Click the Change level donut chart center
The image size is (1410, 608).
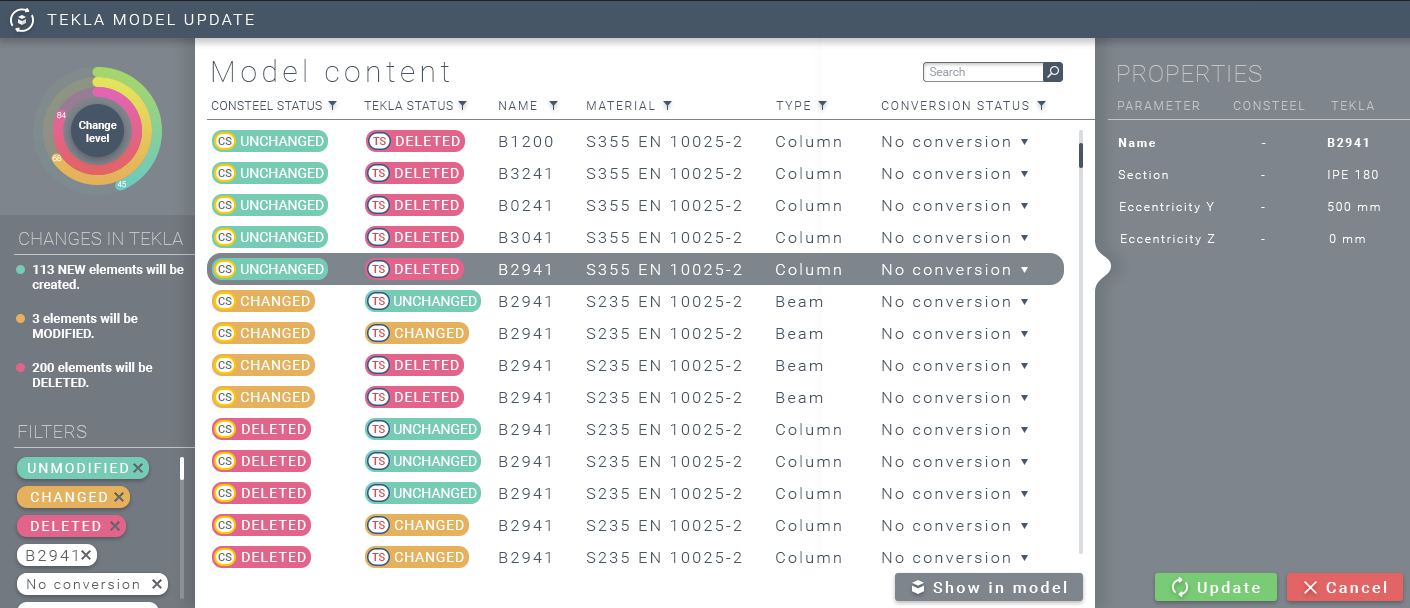tap(97, 131)
